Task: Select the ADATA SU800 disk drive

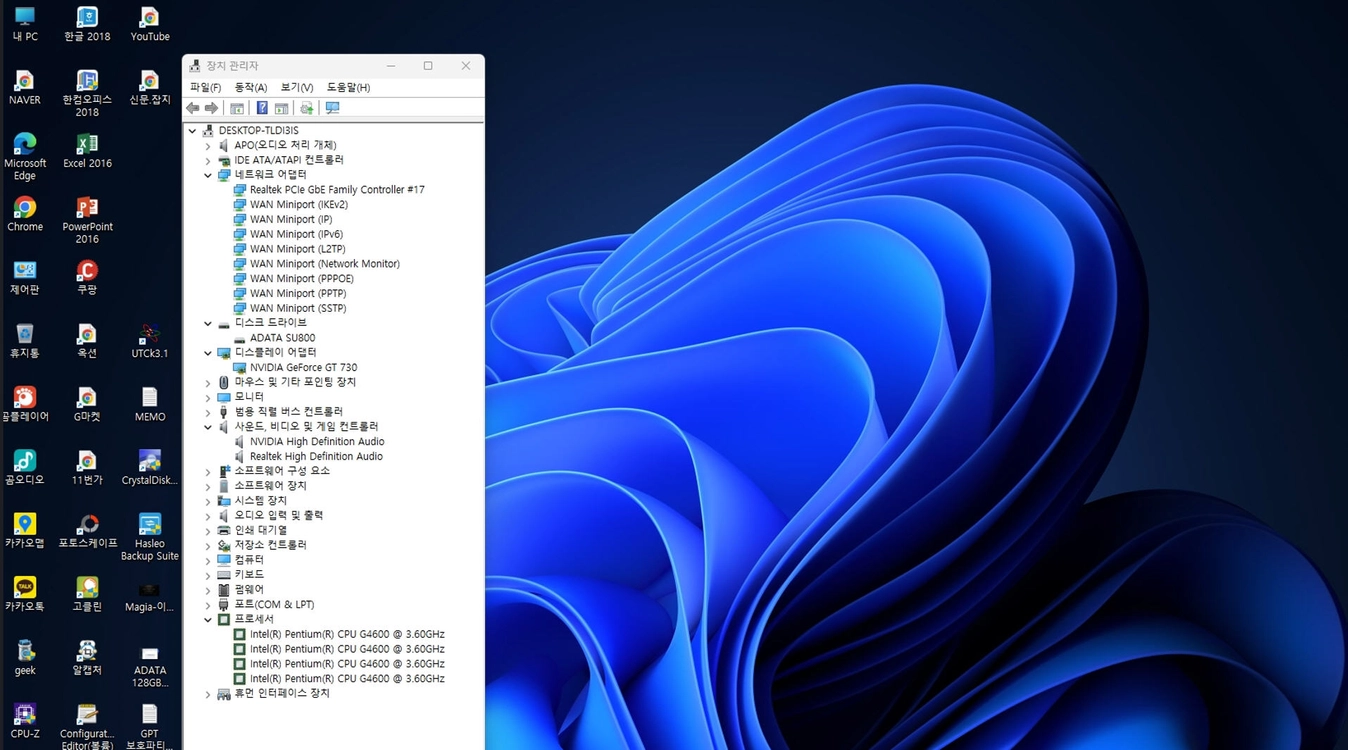Action: [x=282, y=338]
